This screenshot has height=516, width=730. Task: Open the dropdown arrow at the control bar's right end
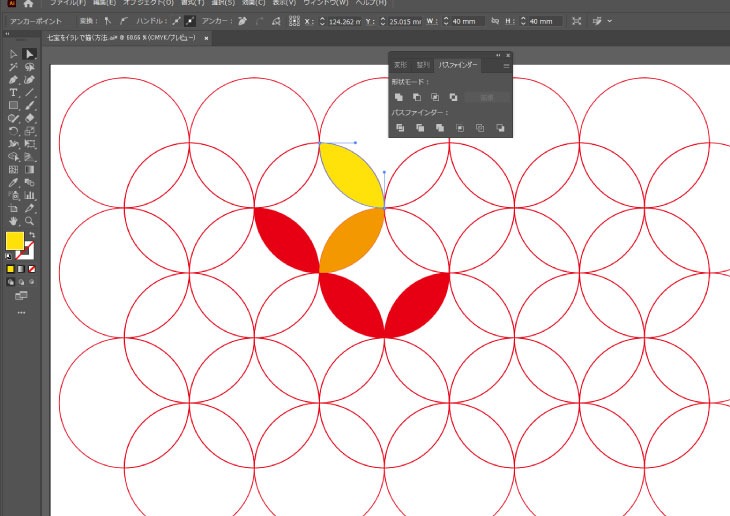(610, 20)
